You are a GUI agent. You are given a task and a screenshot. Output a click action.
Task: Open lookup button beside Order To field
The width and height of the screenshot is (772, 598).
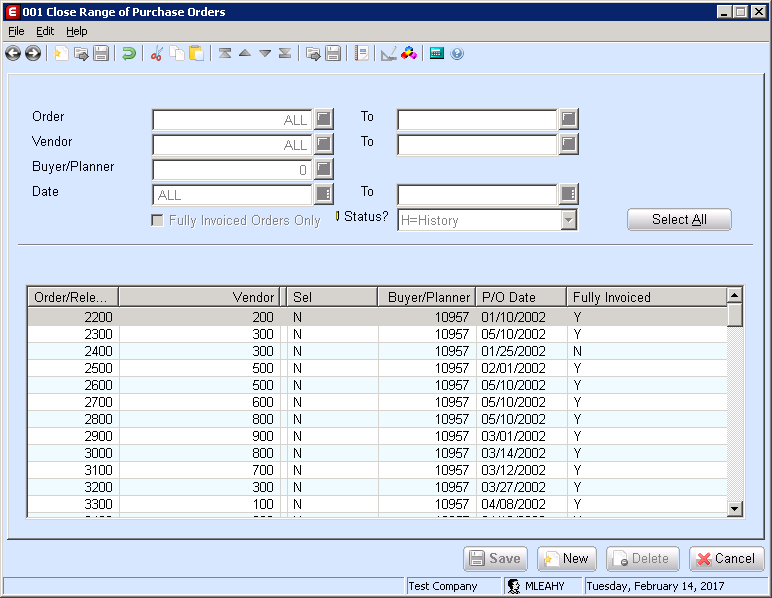tap(568, 119)
